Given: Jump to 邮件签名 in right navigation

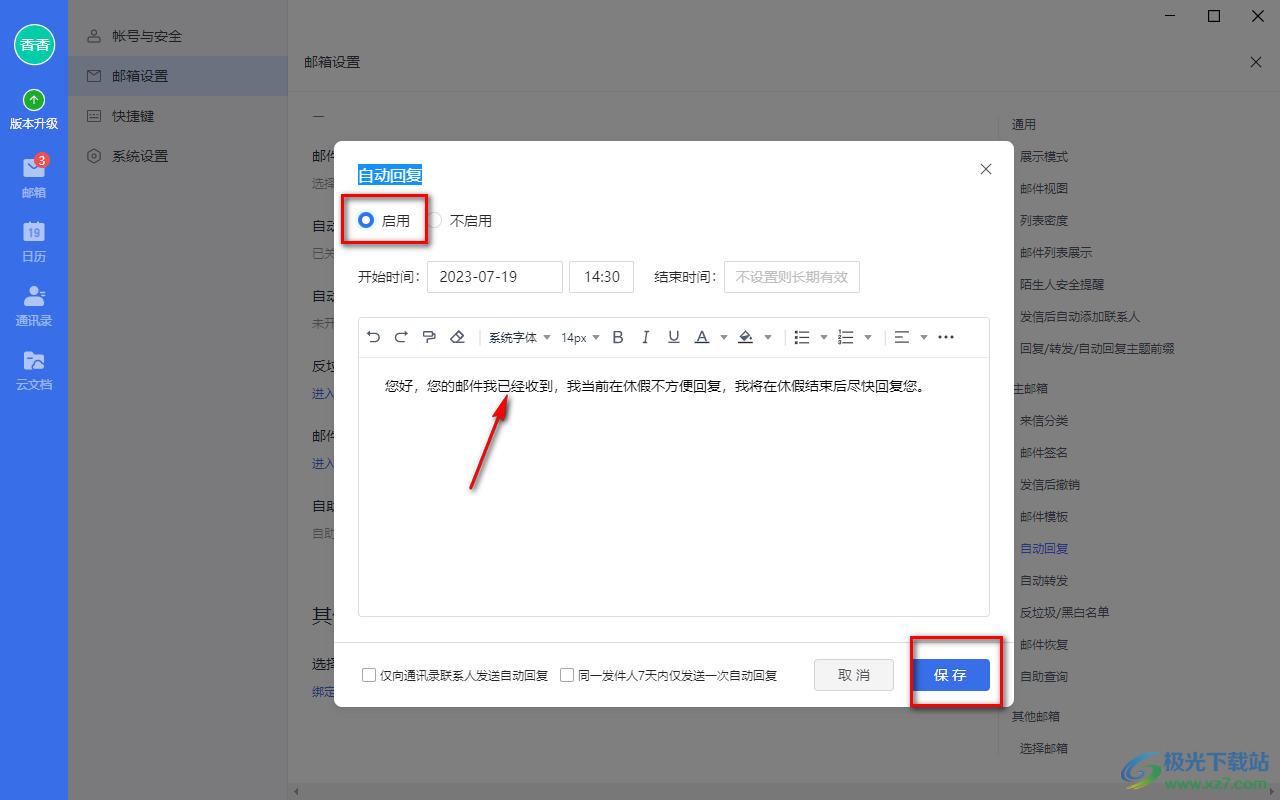Looking at the screenshot, I should coord(1044,453).
